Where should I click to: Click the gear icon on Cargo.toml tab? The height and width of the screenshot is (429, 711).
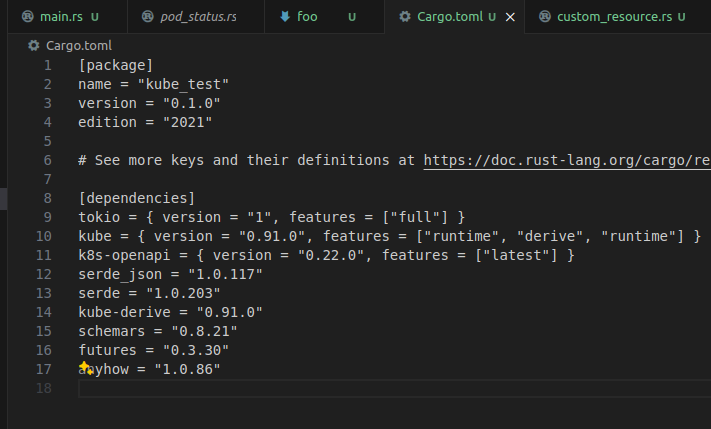(404, 17)
